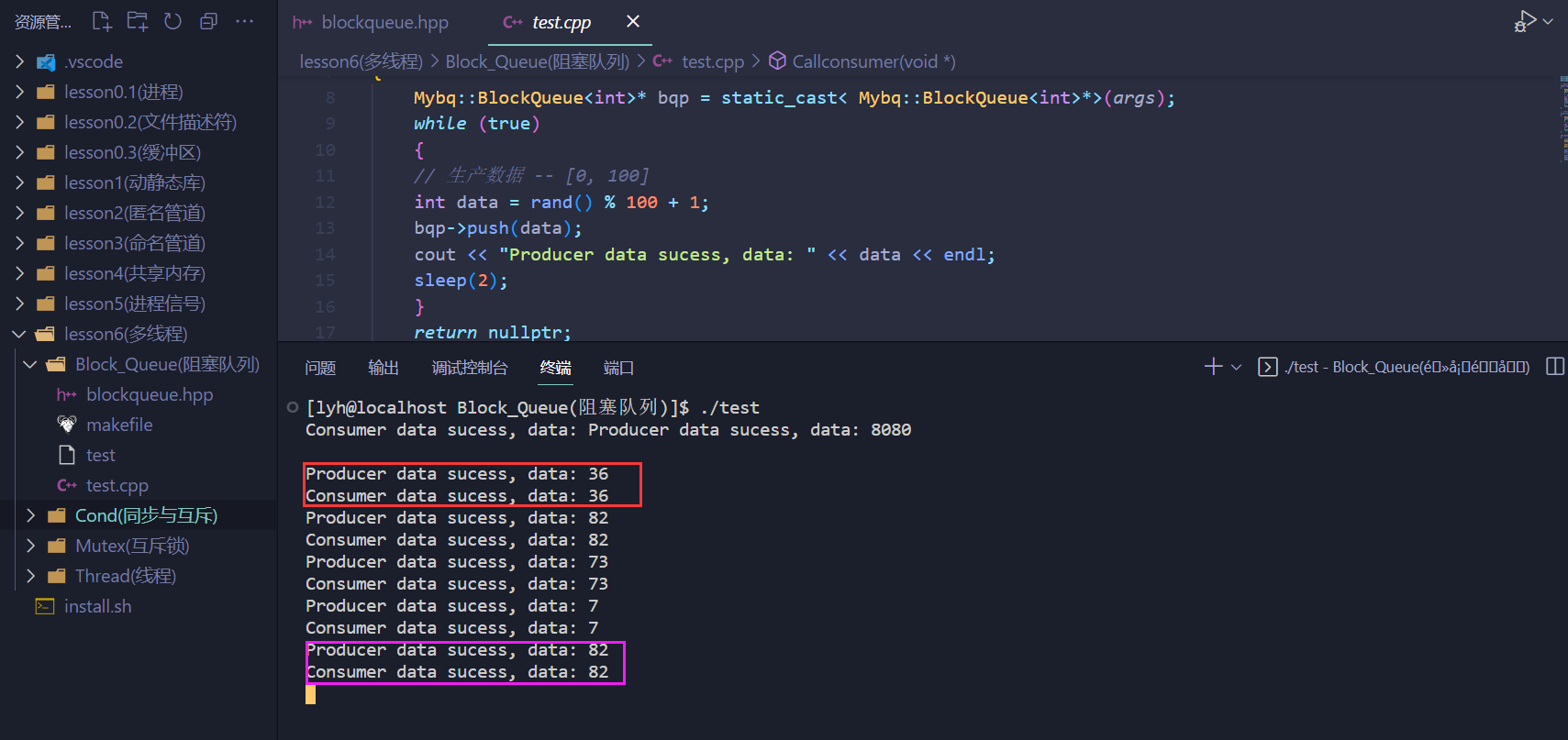Image resolution: width=1568 pixels, height=740 pixels.
Task: Select the 终端 (Terminal) panel tab
Action: click(x=556, y=368)
